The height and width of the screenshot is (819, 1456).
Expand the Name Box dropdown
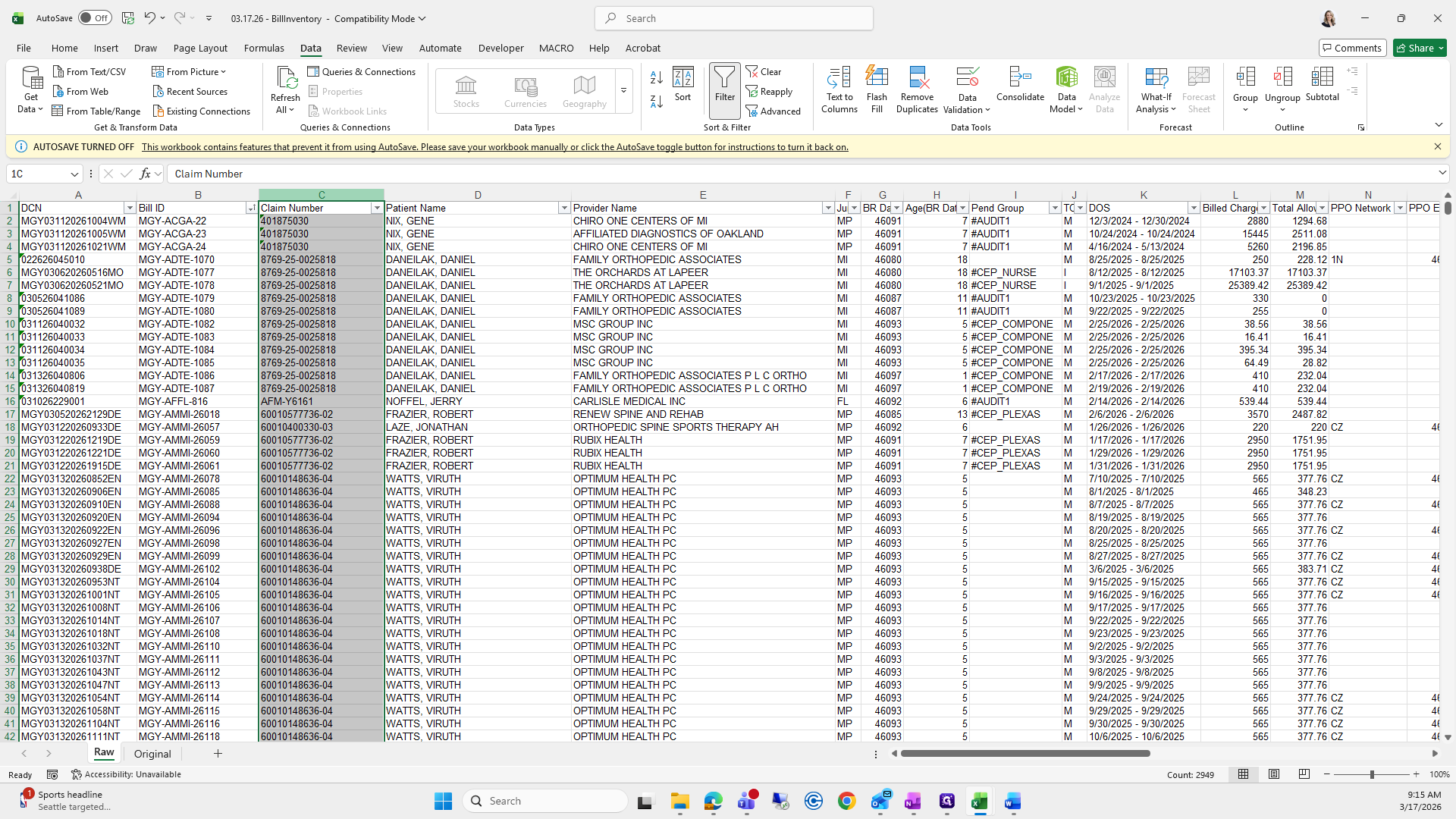pyautogui.click(x=74, y=174)
